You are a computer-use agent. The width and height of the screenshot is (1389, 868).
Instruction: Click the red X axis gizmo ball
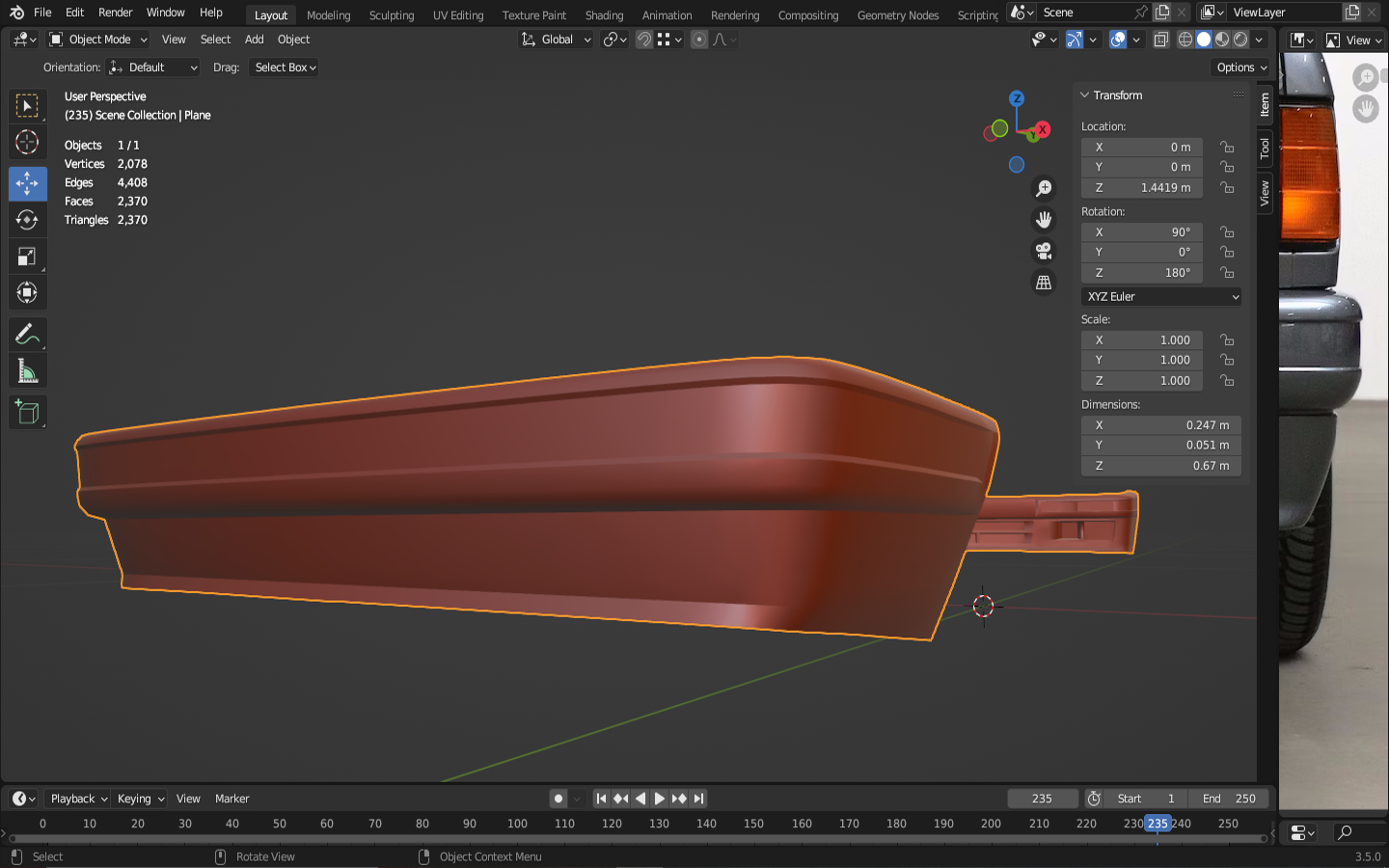click(1042, 129)
